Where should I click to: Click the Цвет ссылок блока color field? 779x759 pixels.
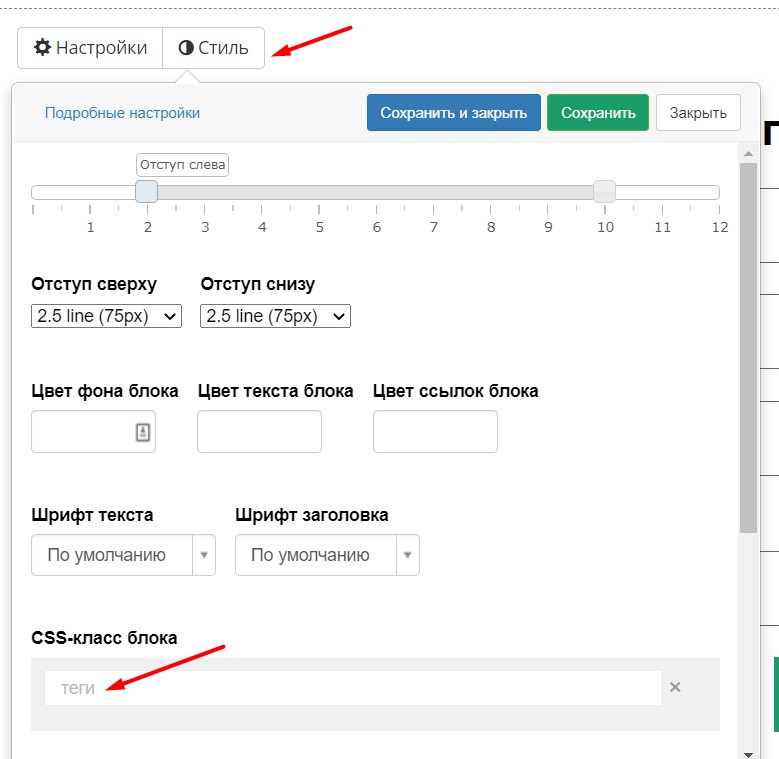(435, 431)
